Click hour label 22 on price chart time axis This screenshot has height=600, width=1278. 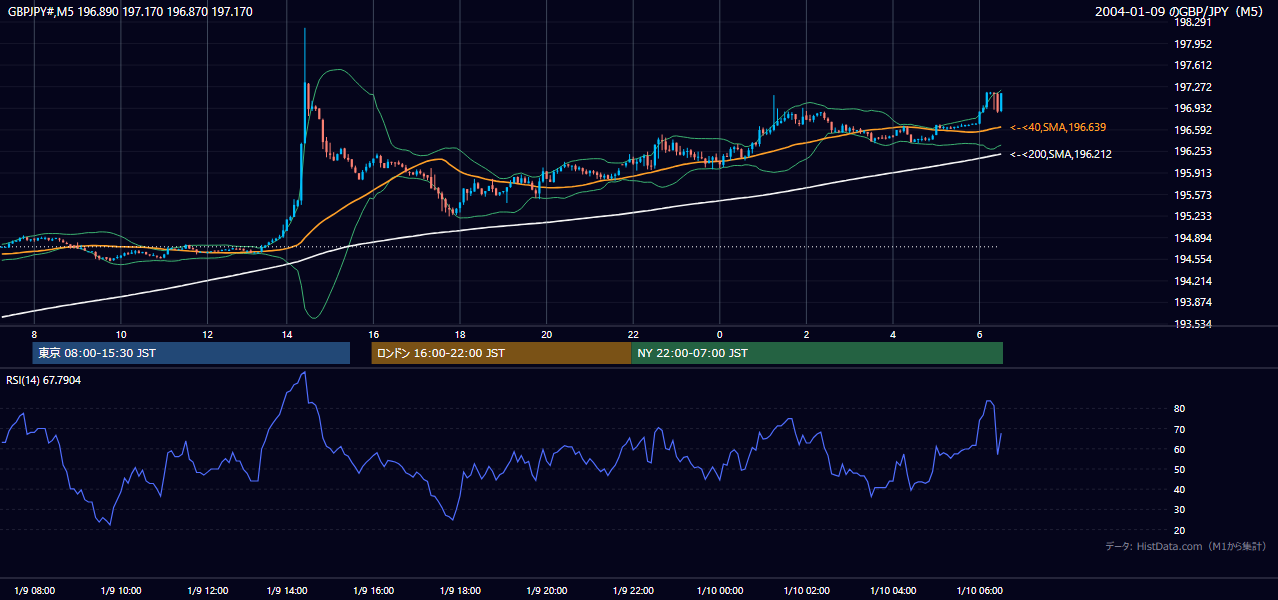633,334
